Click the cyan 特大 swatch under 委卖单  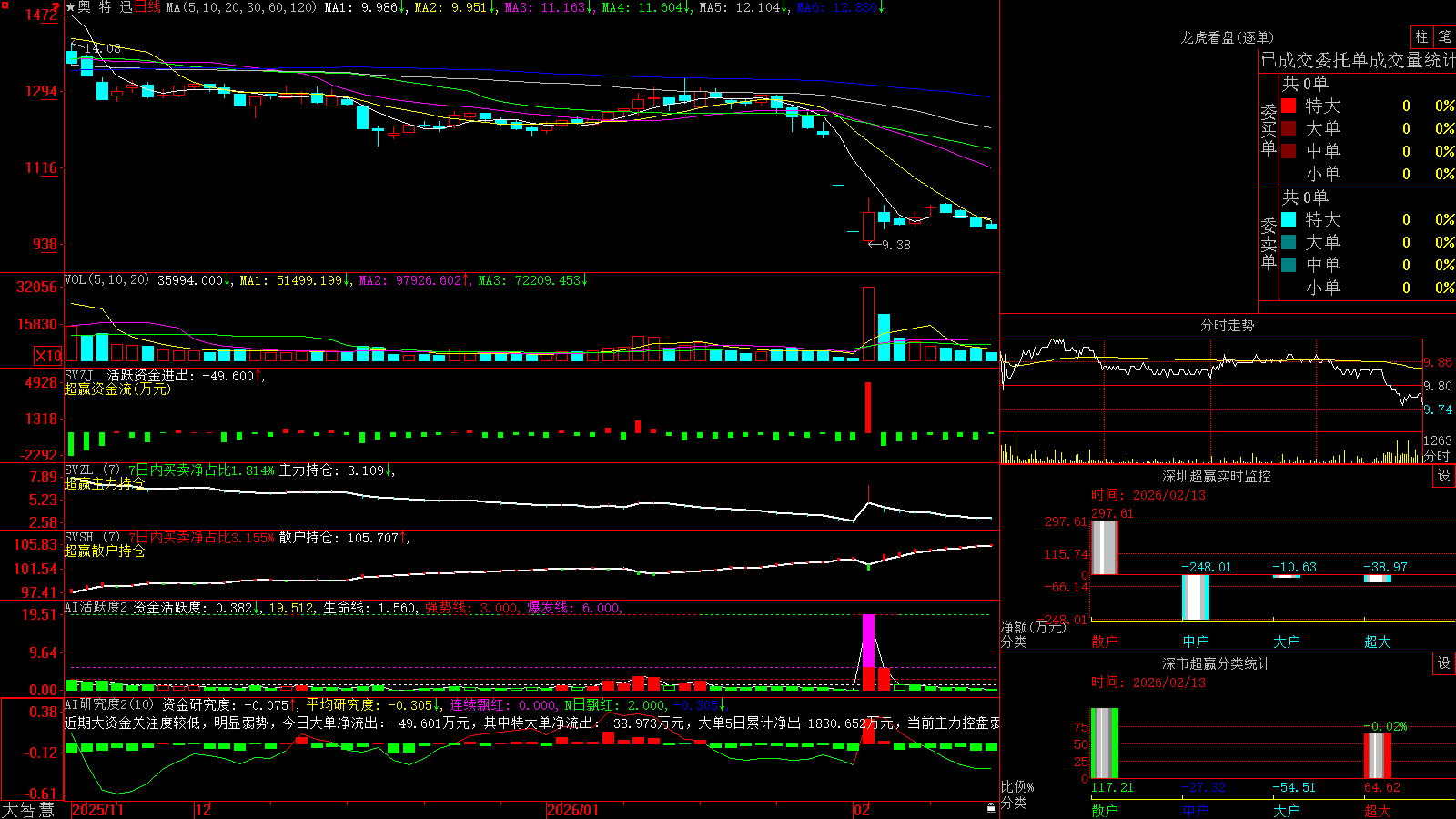[x=1289, y=219]
